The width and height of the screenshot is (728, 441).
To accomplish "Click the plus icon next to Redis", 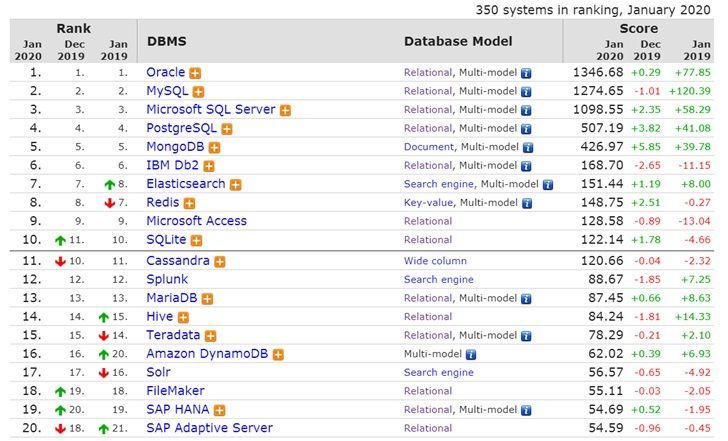I will click(x=189, y=203).
